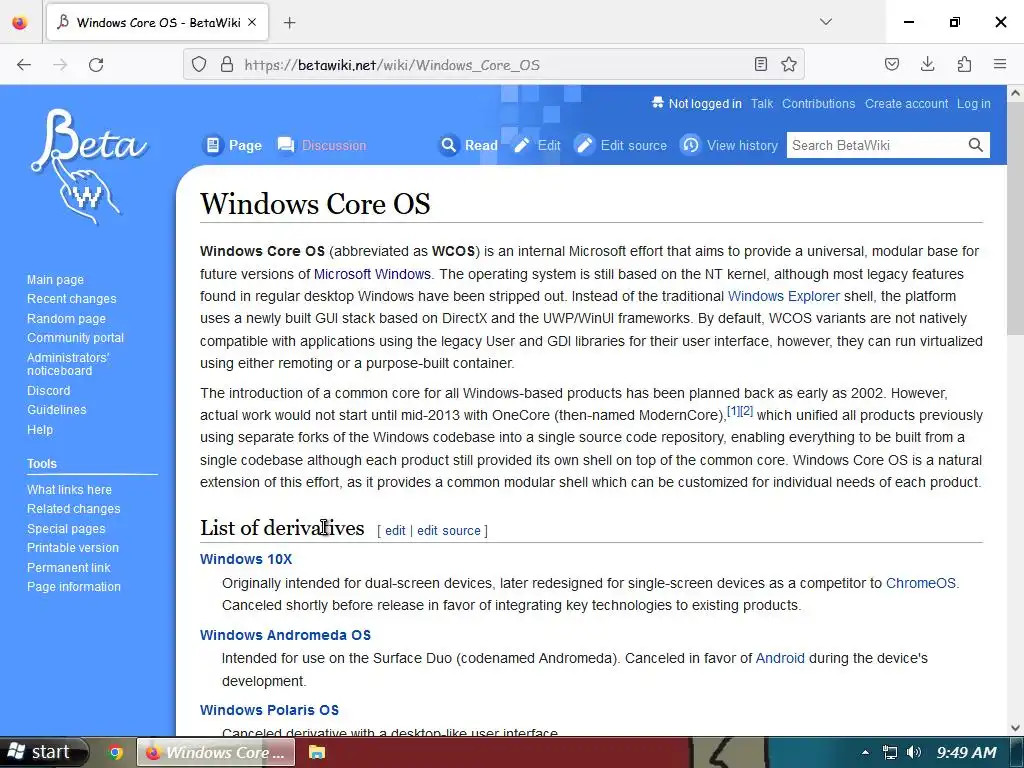Click the Windows Start button
Image resolution: width=1024 pixels, height=768 pixels.
click(44, 752)
